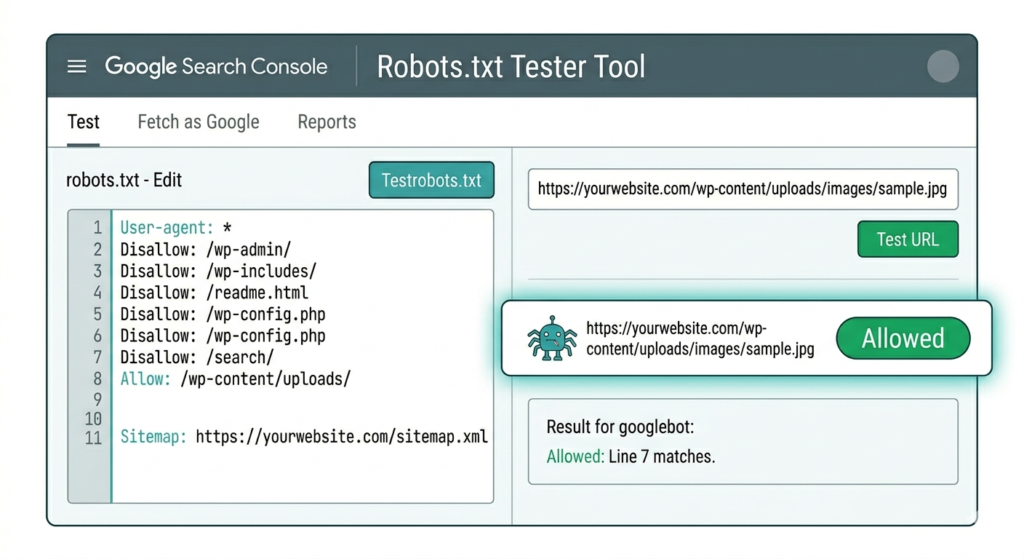Open the hamburger navigation menu
1024x559 pixels.
[x=76, y=67]
